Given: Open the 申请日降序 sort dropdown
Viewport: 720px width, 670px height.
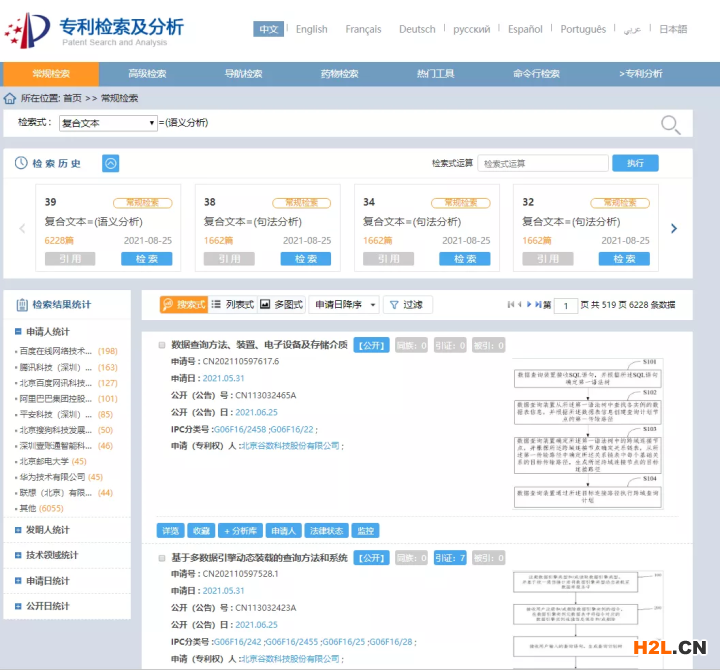Looking at the screenshot, I should (x=345, y=304).
